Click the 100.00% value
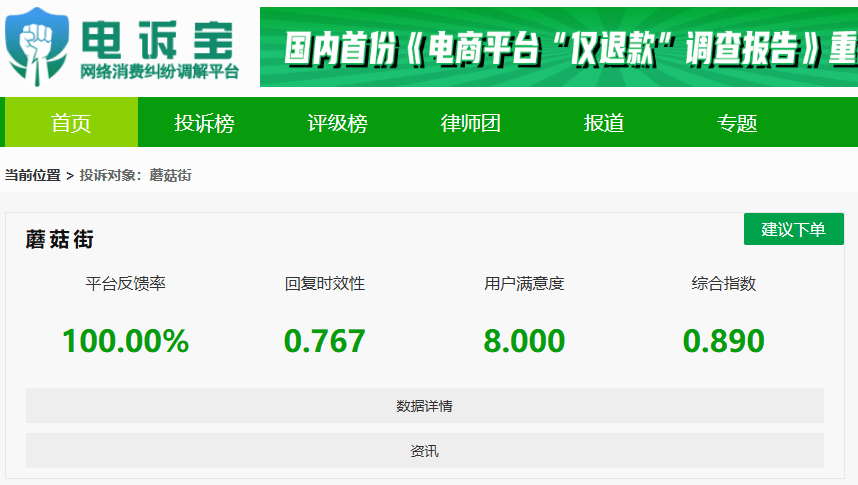 125,340
